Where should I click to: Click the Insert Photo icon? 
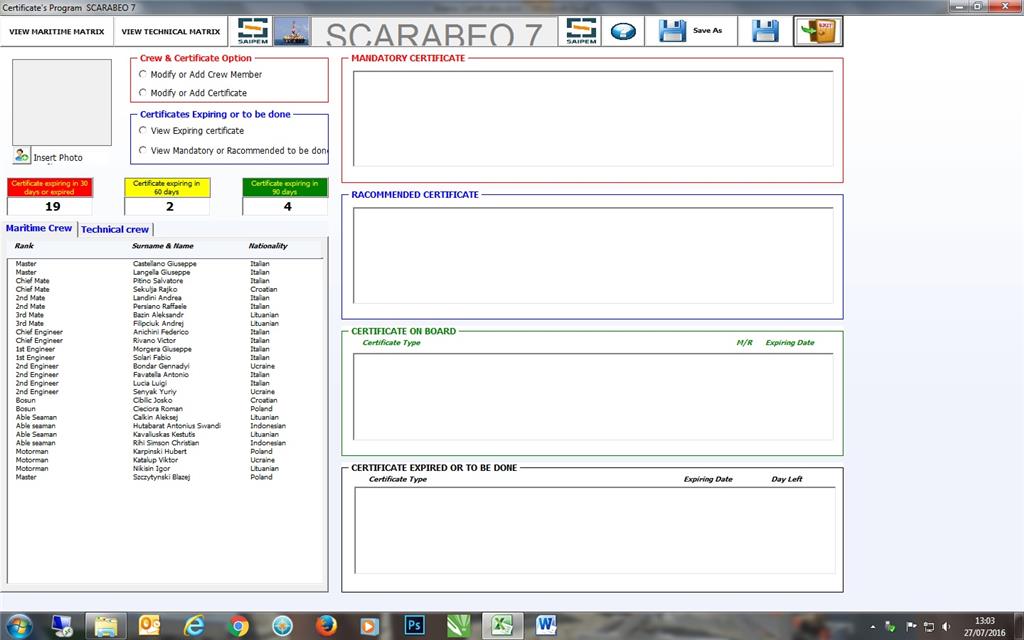click(22, 155)
